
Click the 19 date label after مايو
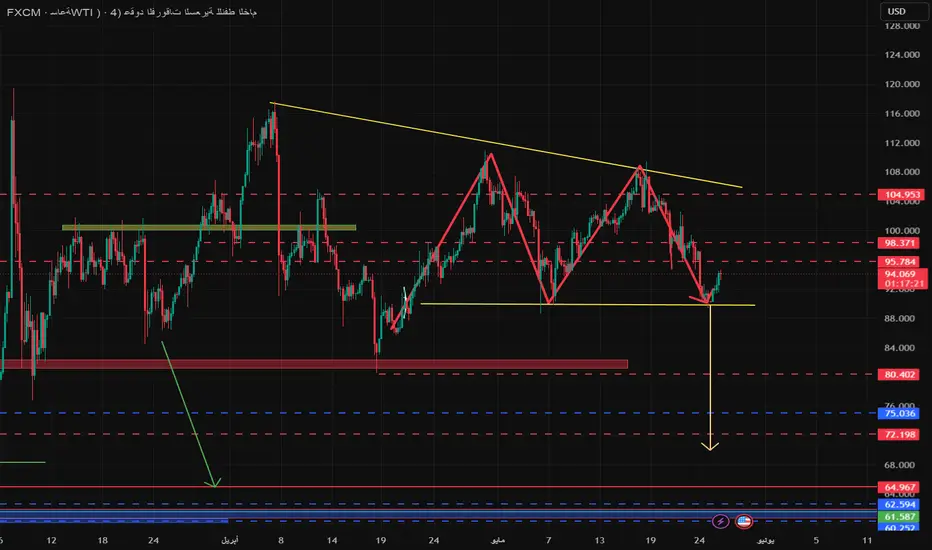point(651,540)
